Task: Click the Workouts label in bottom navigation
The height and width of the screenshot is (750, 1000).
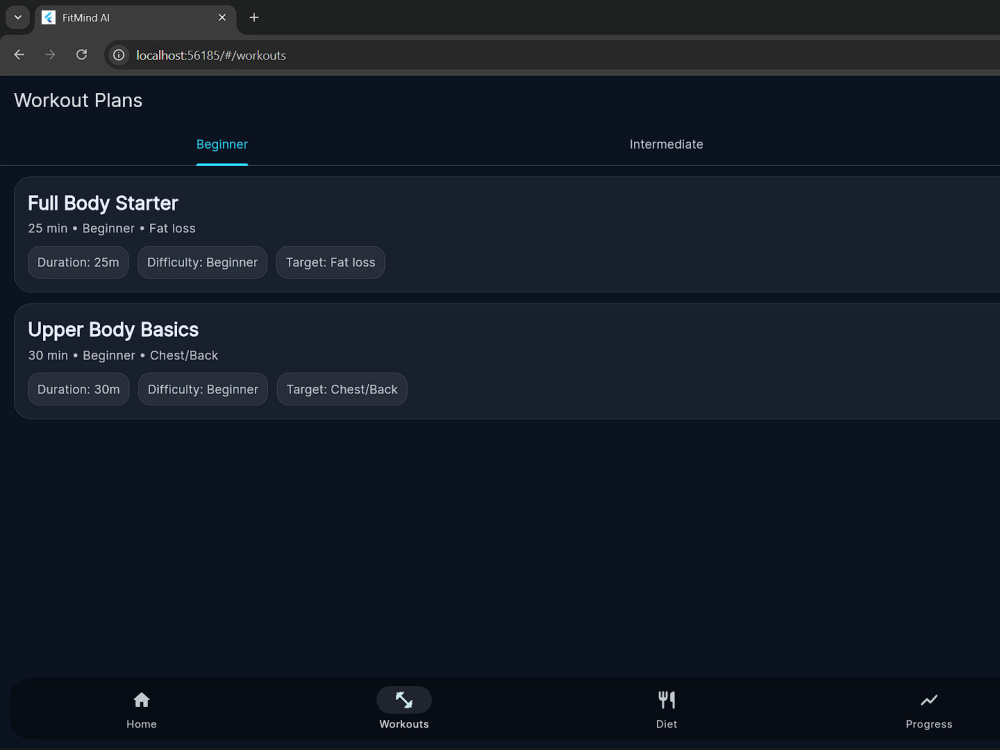Action: [404, 724]
